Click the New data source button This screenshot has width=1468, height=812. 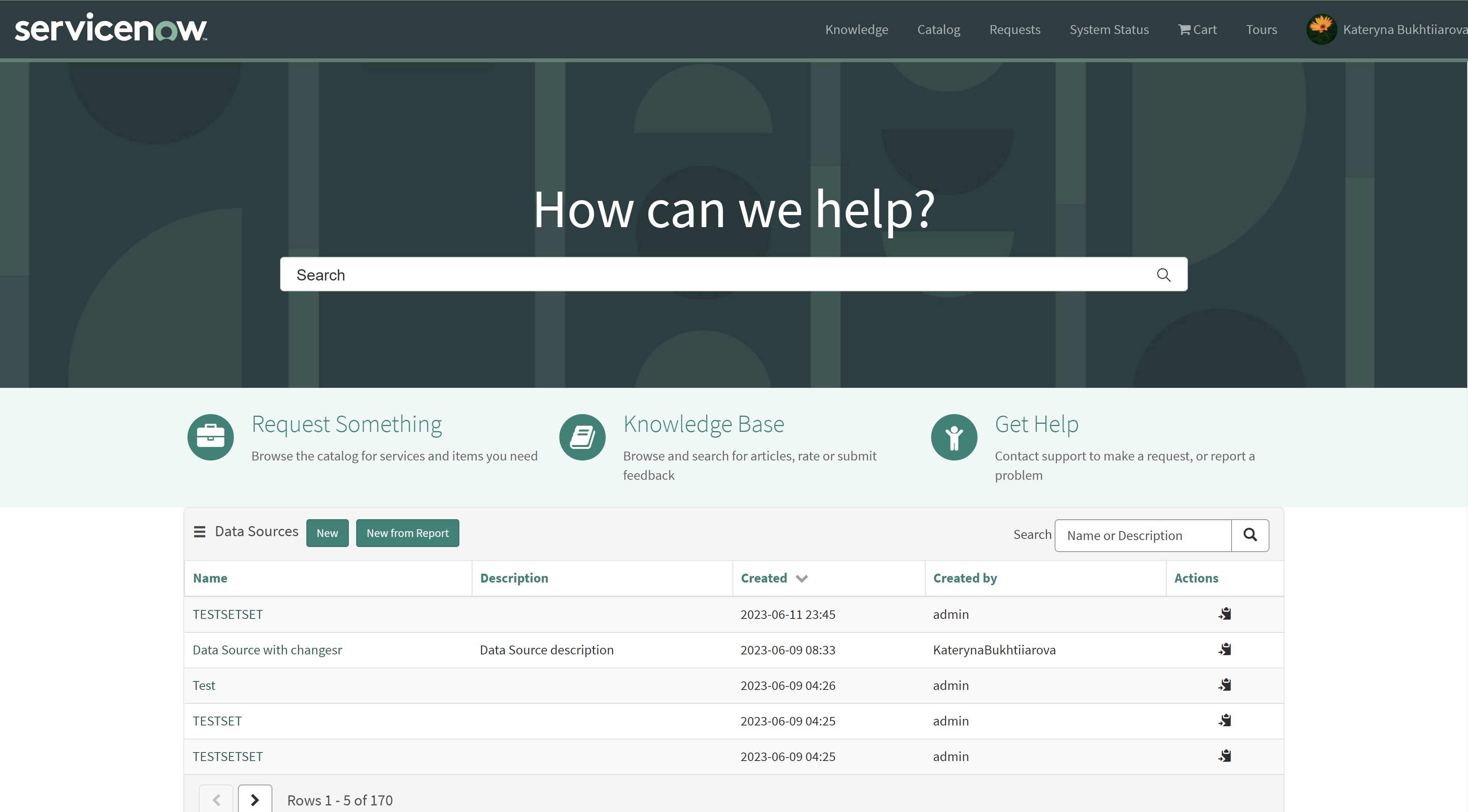click(x=327, y=533)
